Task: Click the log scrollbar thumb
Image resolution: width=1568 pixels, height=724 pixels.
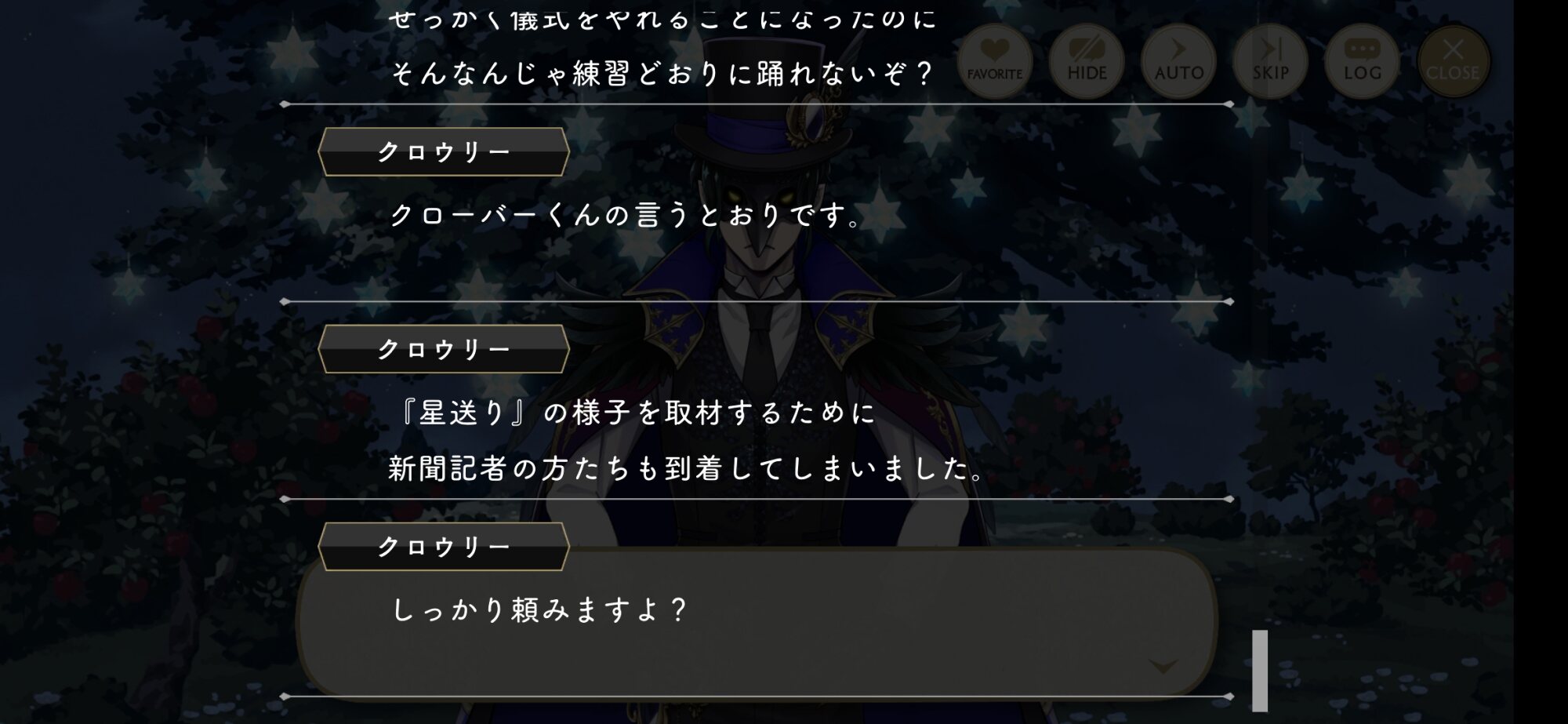Action: click(x=1260, y=671)
